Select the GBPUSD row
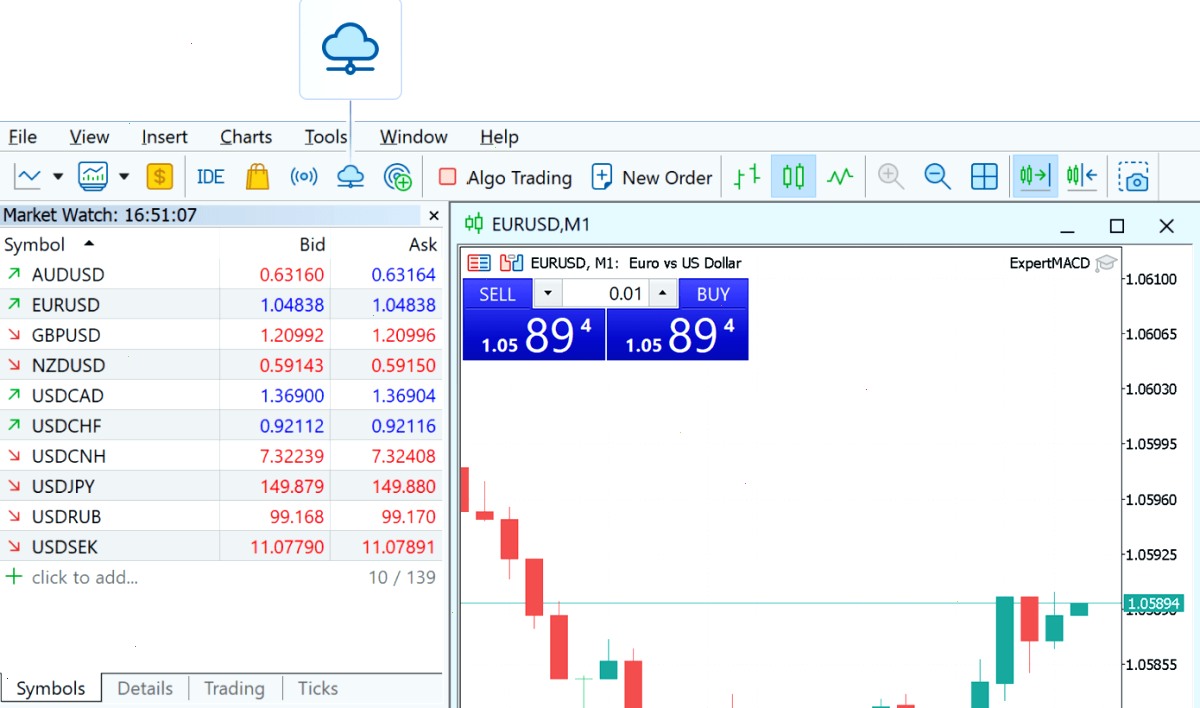The width and height of the screenshot is (1200, 708). click(221, 335)
